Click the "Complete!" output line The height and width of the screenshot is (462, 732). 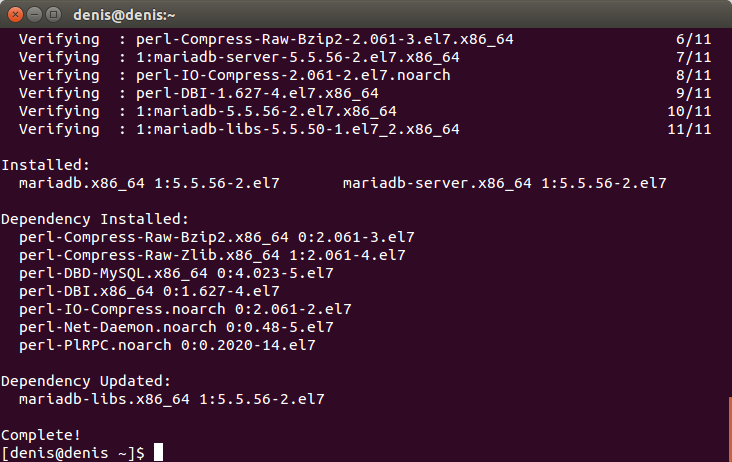coord(41,435)
